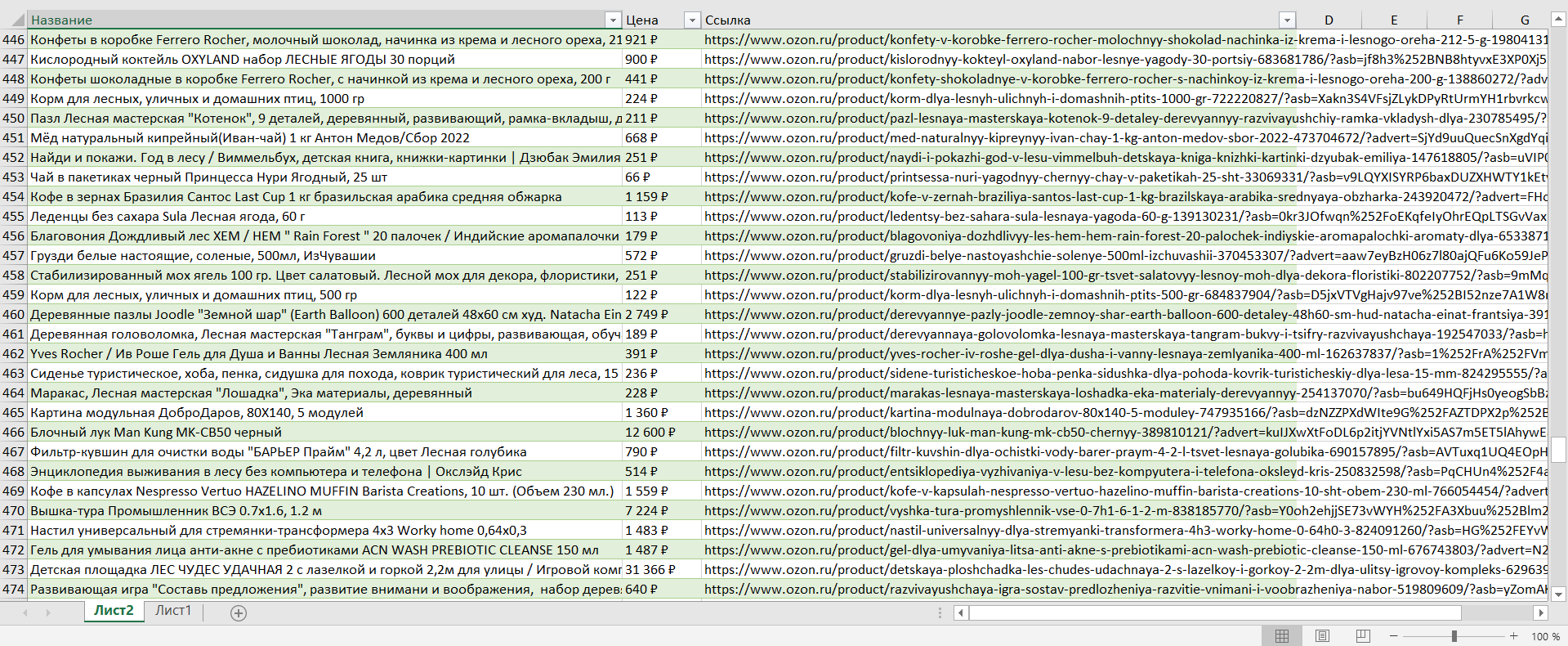The height and width of the screenshot is (646, 1568).
Task: Adjust the zoom slider handle
Action: (1454, 636)
